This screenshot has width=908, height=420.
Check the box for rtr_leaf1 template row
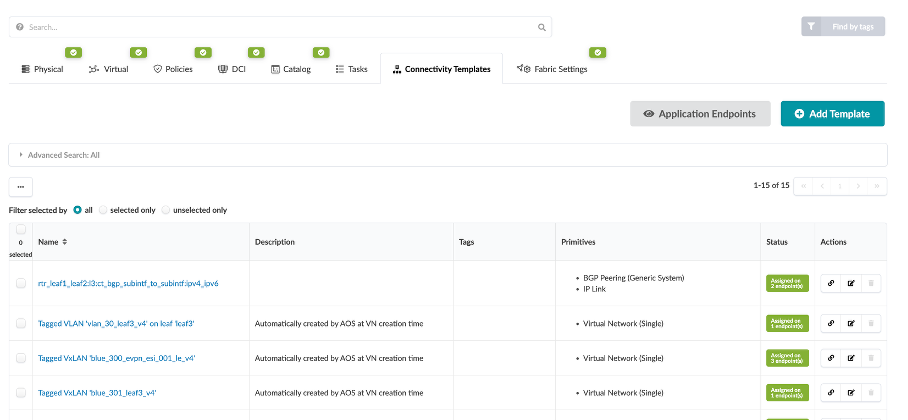(21, 283)
